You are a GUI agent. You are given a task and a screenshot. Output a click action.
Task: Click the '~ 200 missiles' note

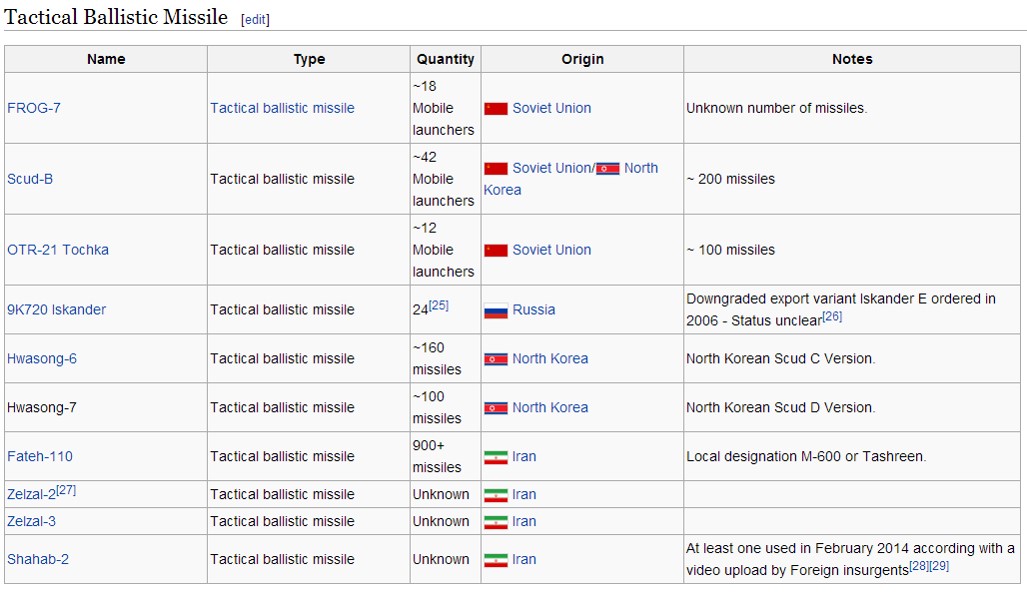coord(730,179)
